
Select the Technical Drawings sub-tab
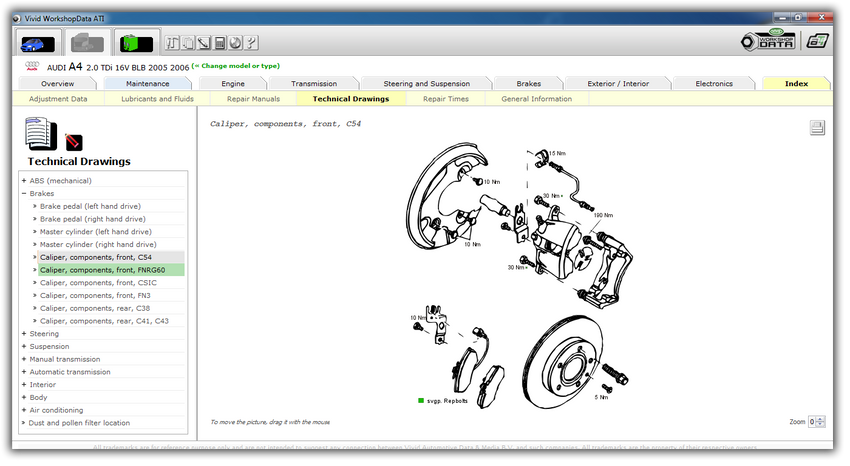click(x=351, y=99)
